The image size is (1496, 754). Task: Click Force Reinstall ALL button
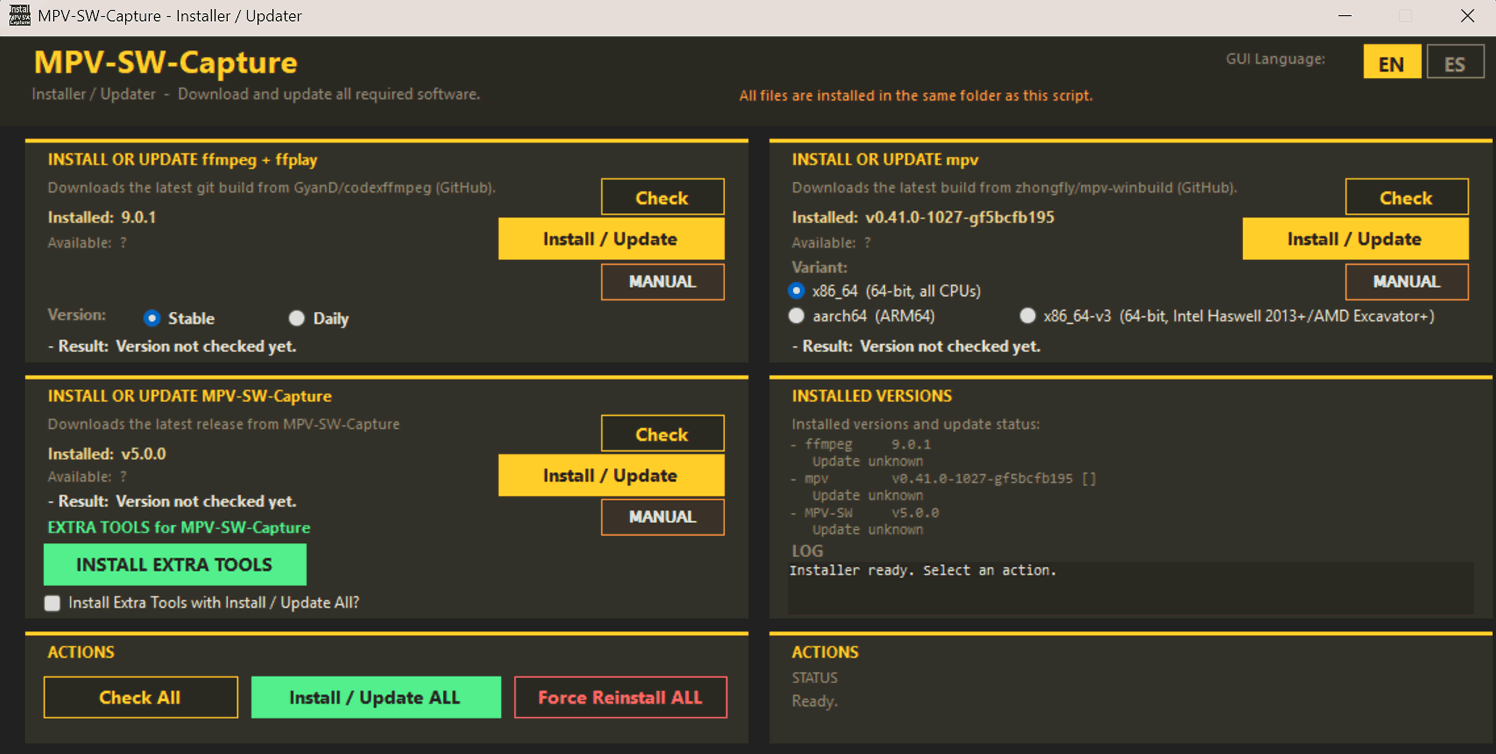(x=620, y=697)
